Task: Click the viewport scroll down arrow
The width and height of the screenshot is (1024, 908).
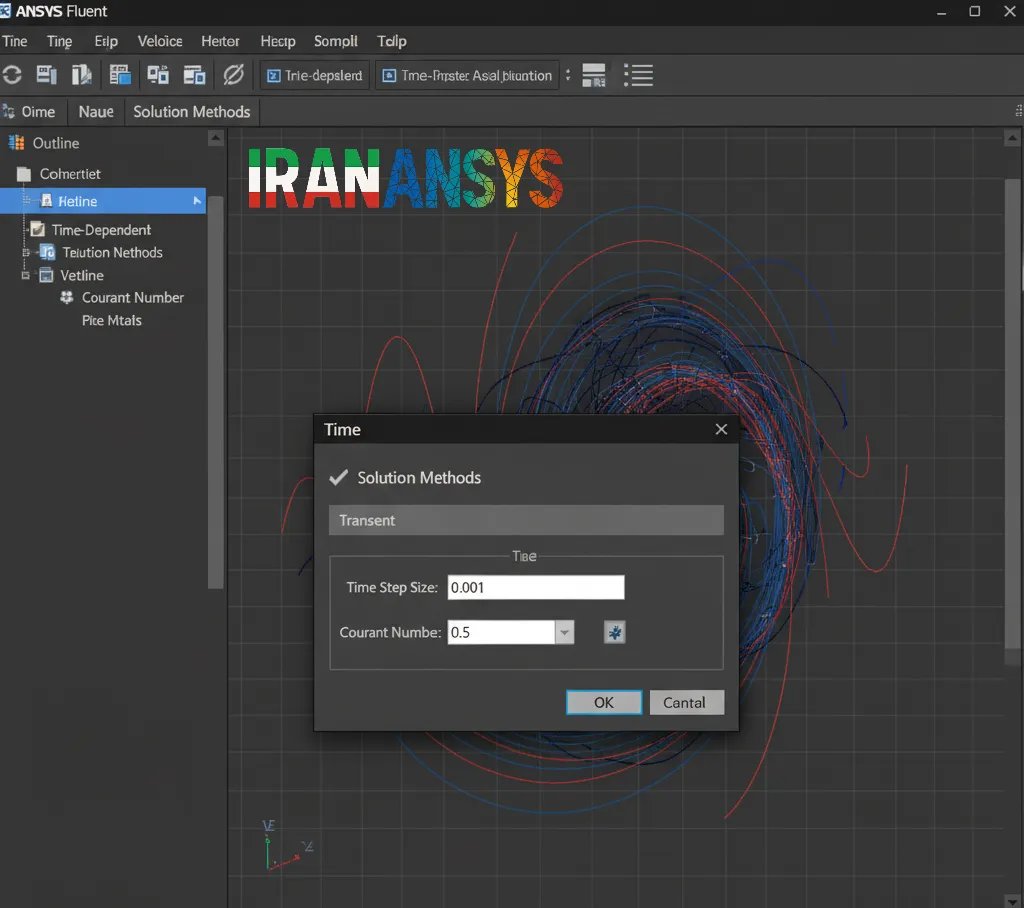Action: click(x=1012, y=901)
